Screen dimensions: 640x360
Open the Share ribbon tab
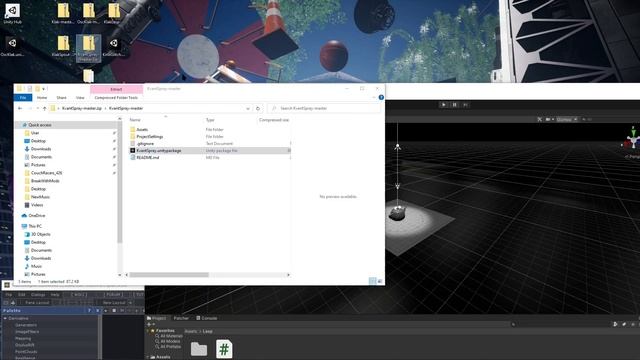click(61, 98)
